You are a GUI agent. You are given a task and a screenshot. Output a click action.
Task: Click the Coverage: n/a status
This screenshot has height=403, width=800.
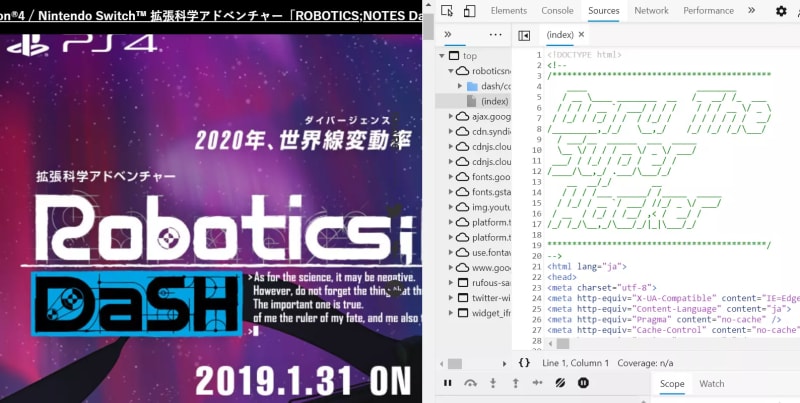[645, 363]
